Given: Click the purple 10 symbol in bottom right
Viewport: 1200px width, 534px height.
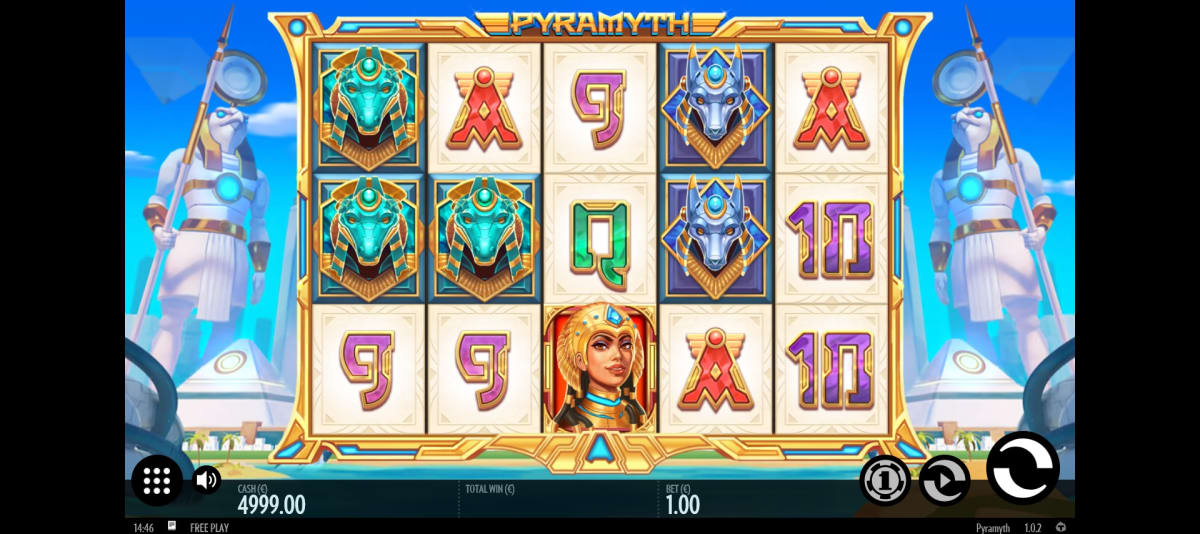Looking at the screenshot, I should pyautogui.click(x=831, y=368).
